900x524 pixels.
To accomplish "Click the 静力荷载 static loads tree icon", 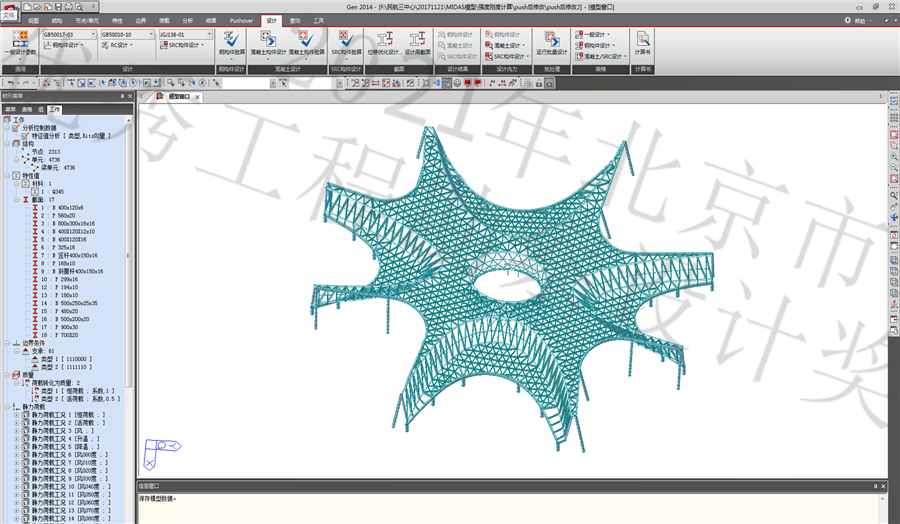I will (16, 406).
